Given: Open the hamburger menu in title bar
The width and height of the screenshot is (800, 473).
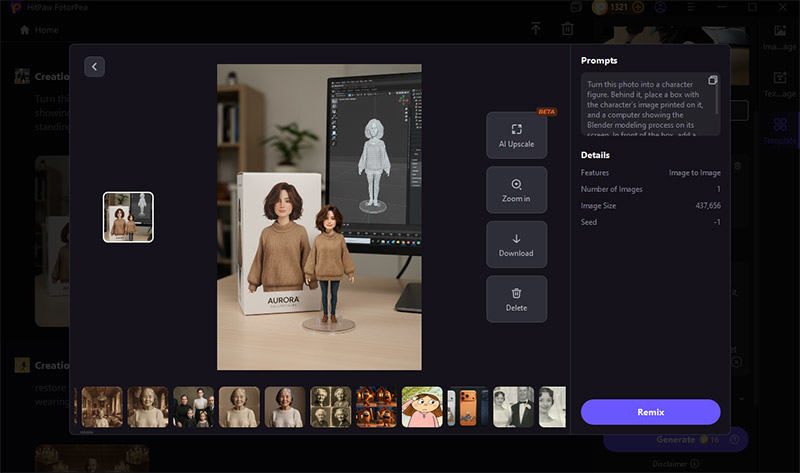Looking at the screenshot, I should (690, 7).
